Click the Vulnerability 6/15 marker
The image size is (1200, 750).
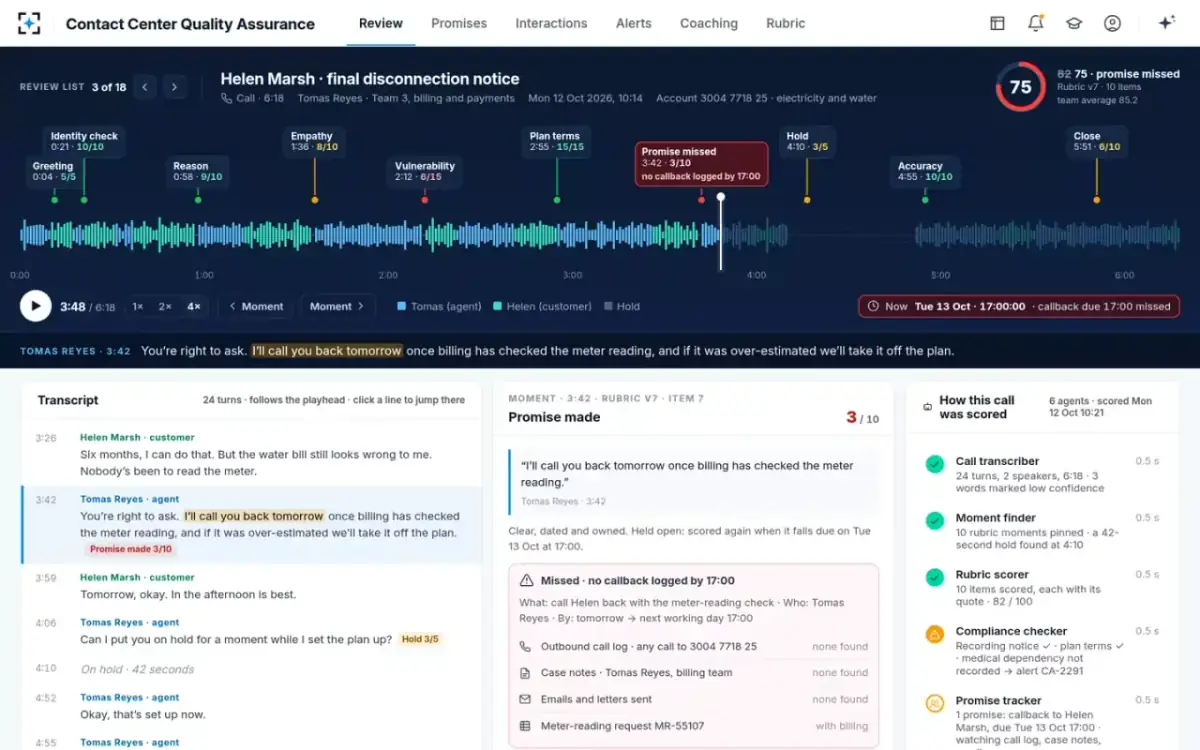[425, 171]
